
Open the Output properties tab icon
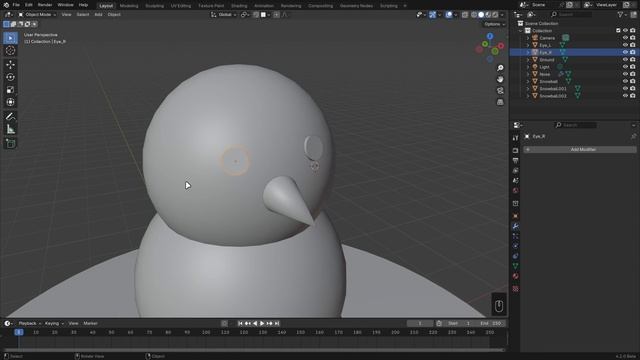pos(516,160)
